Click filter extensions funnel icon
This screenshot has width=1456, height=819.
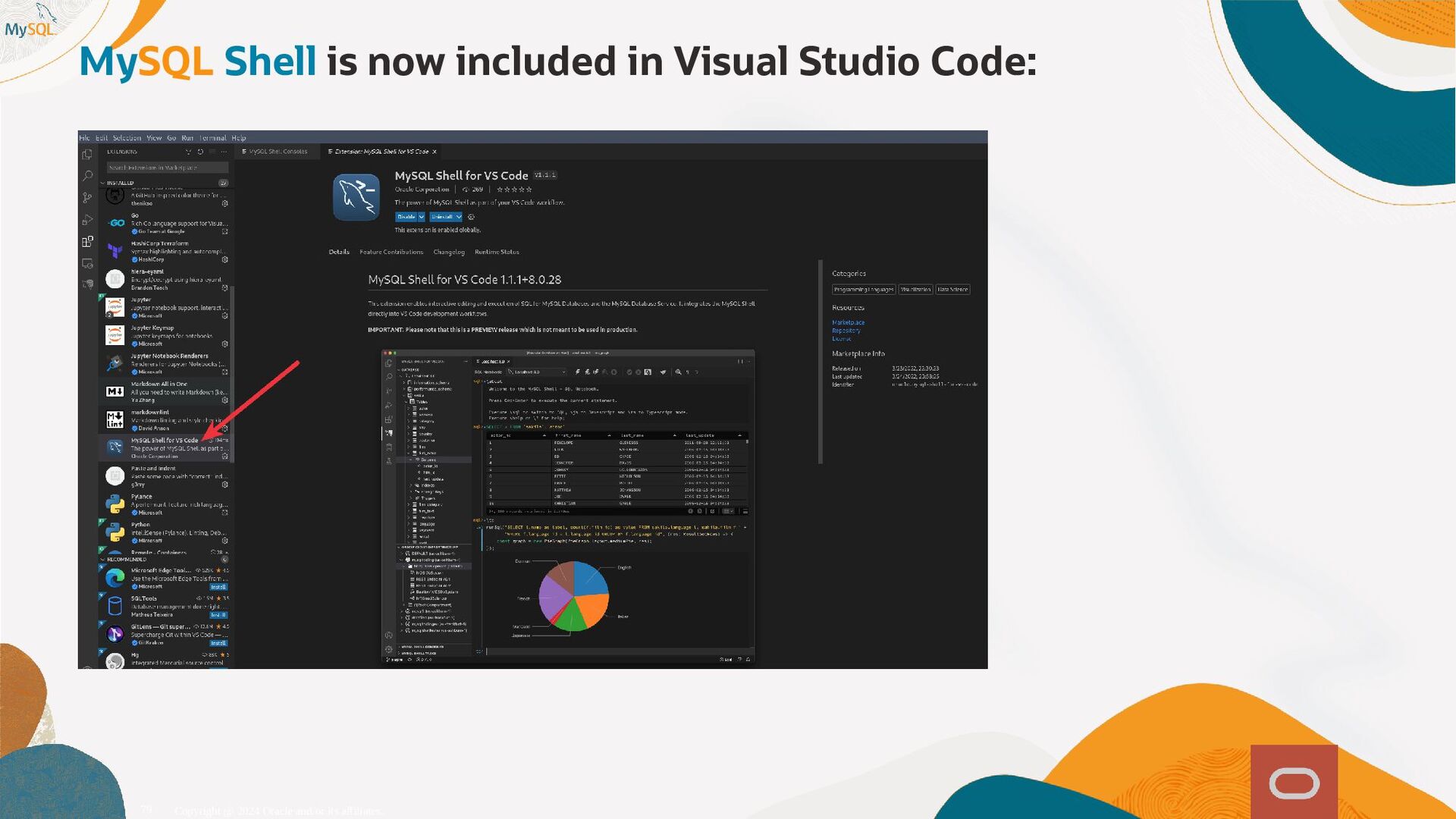pos(189,152)
